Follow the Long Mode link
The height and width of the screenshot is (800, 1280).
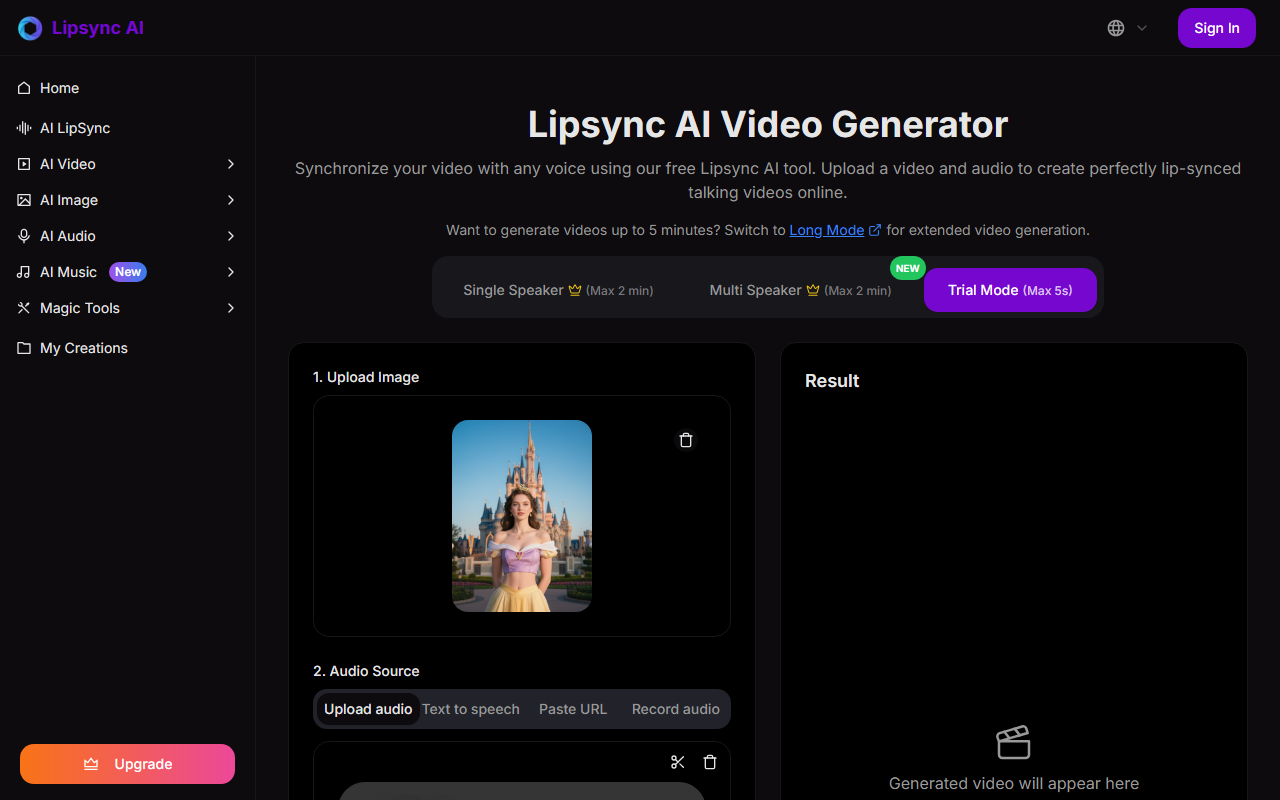tap(827, 230)
